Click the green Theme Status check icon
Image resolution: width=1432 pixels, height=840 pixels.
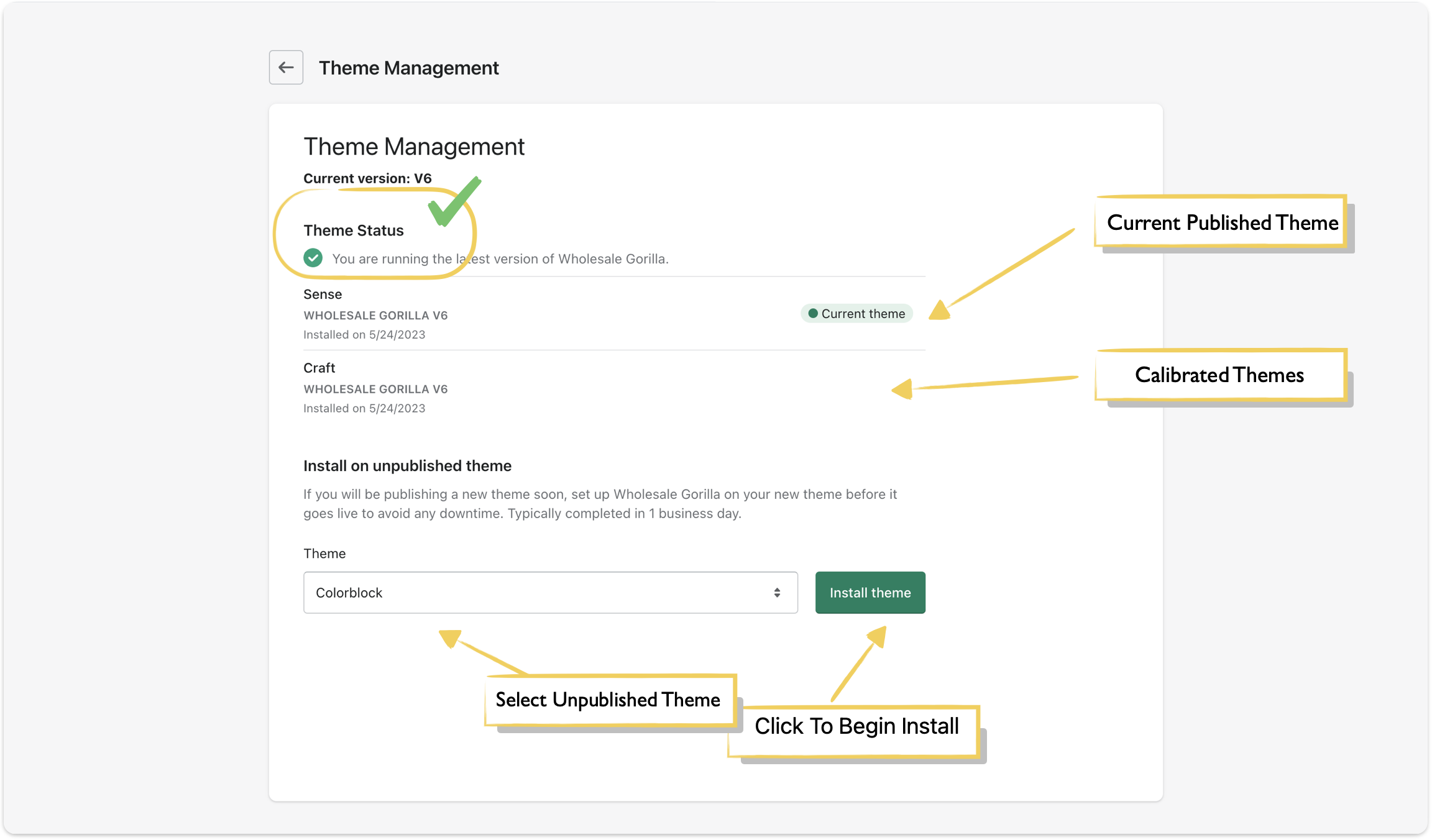(313, 258)
